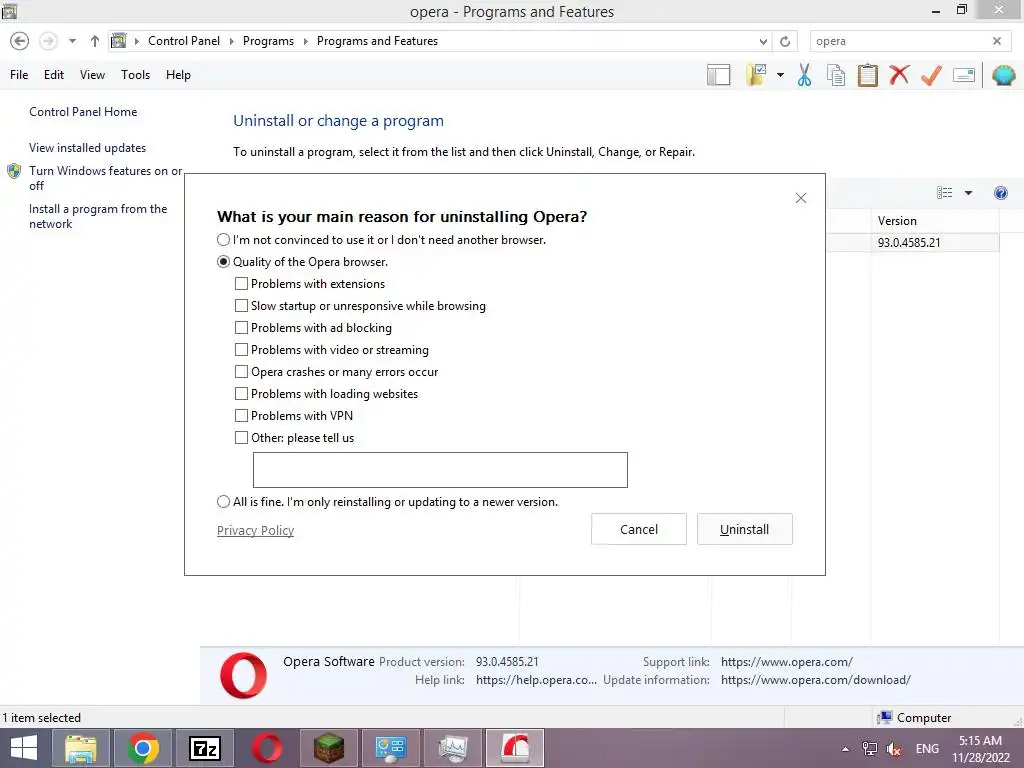Check Problems with extensions
Screen dimensions: 1024x768
click(241, 283)
